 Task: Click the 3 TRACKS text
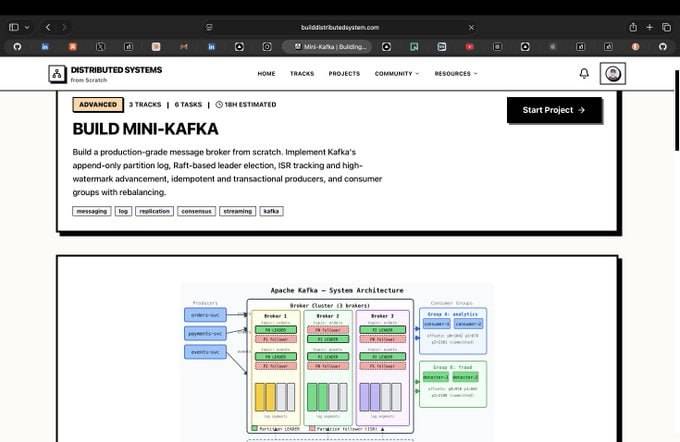[145, 105]
